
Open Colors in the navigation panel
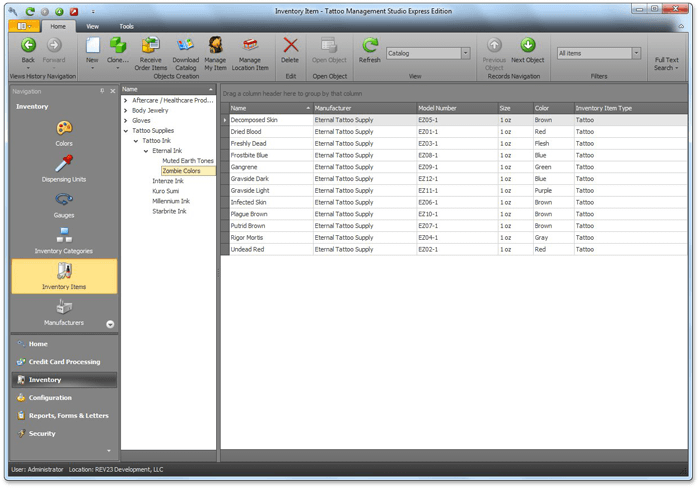pyautogui.click(x=64, y=129)
